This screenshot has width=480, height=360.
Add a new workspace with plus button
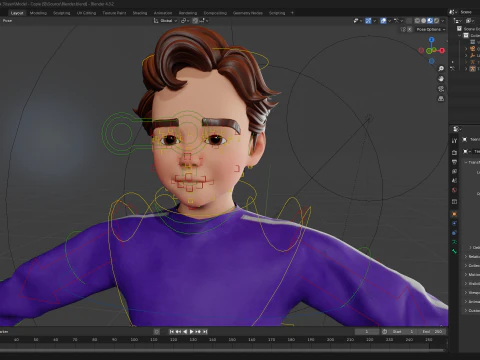(x=292, y=13)
